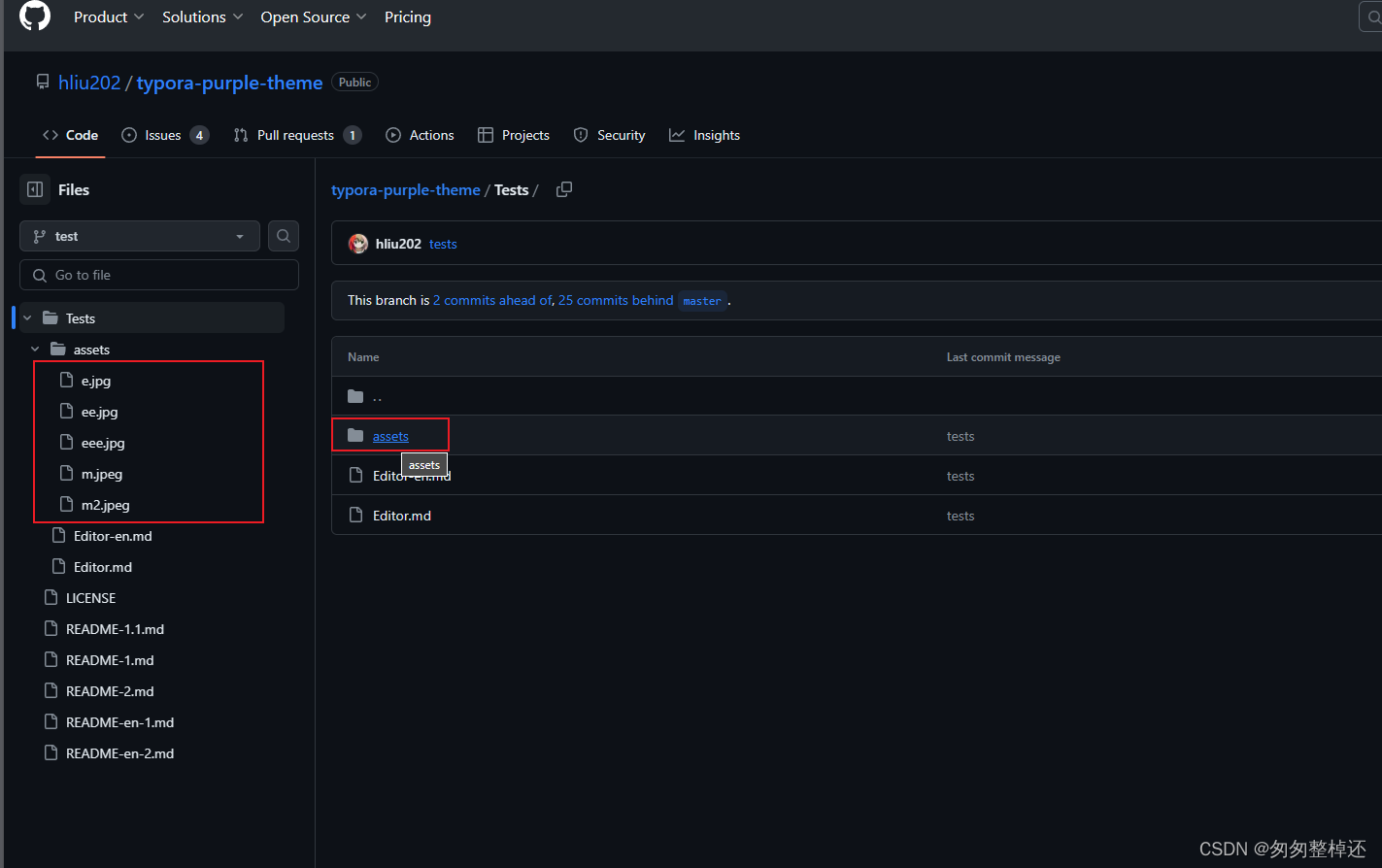Click Editor.md file name in table

[x=402, y=516]
